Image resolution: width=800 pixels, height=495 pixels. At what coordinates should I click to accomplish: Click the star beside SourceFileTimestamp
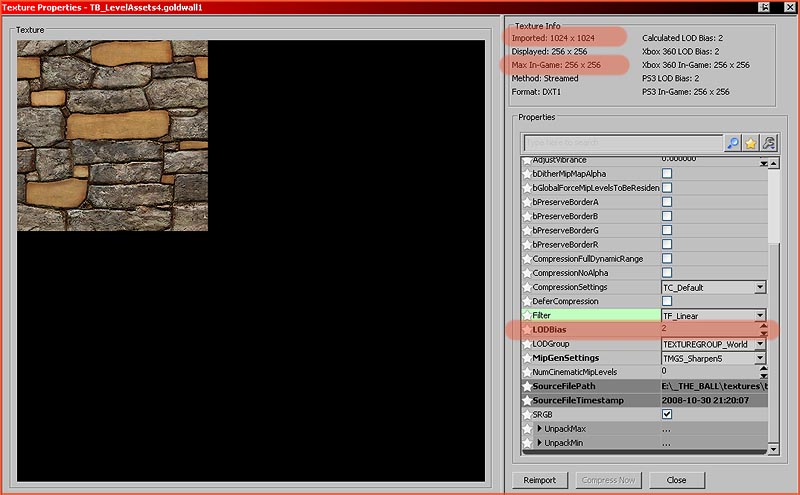point(527,401)
